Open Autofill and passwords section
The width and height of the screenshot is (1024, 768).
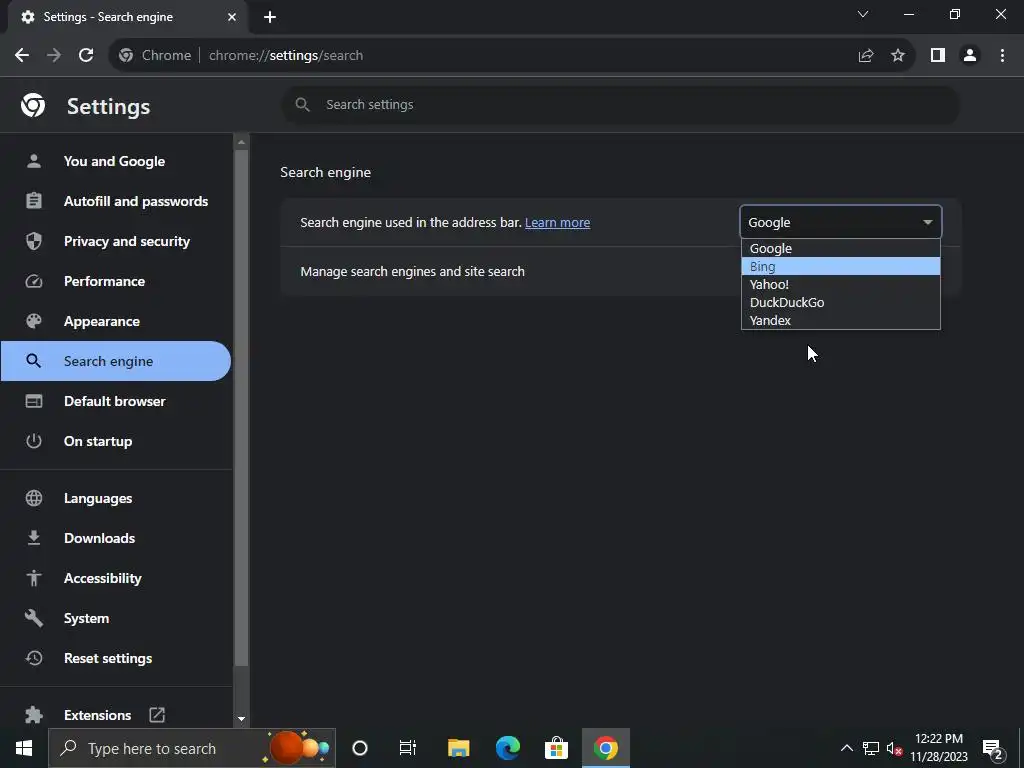(116, 201)
